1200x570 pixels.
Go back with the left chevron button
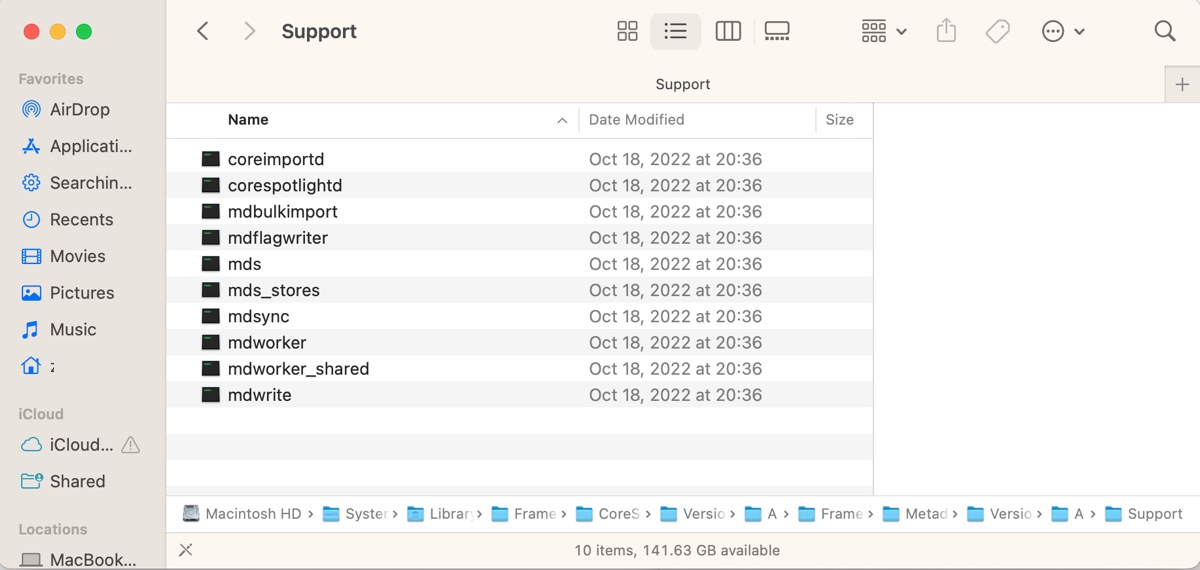click(203, 31)
